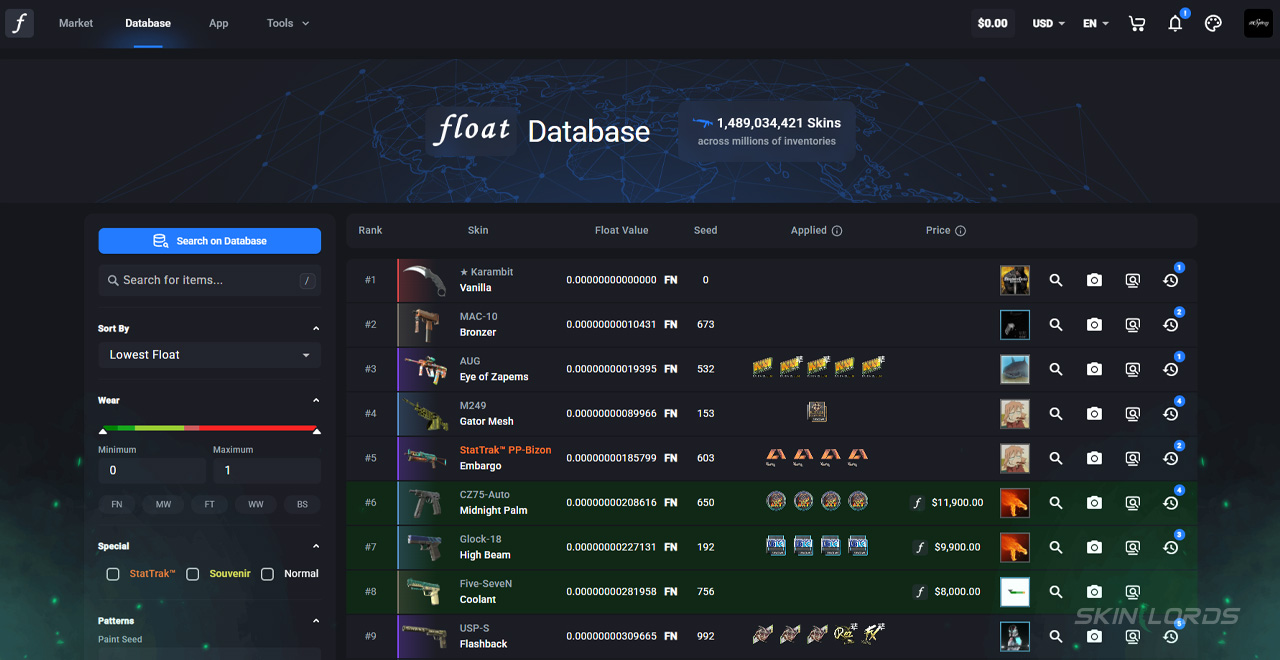Open the $8,000.00 Five-SeveN listing

click(x=948, y=592)
